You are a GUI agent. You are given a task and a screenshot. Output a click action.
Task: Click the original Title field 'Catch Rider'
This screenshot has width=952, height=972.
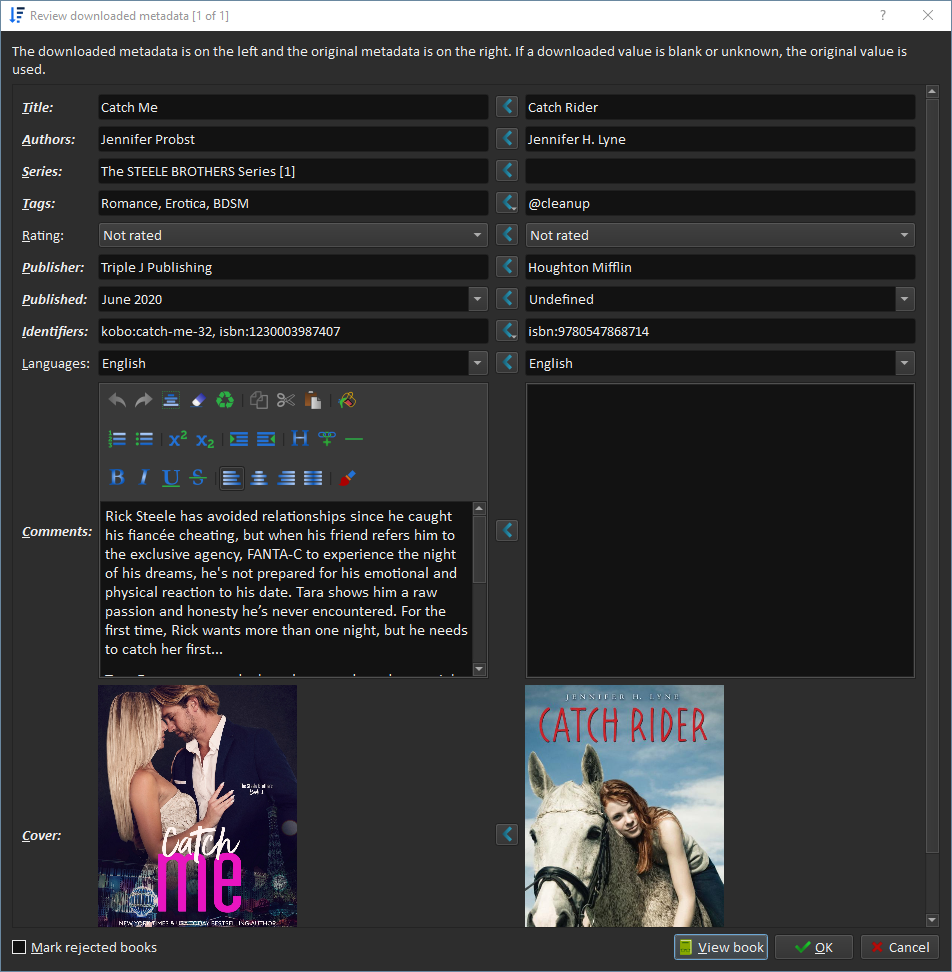[x=720, y=107]
